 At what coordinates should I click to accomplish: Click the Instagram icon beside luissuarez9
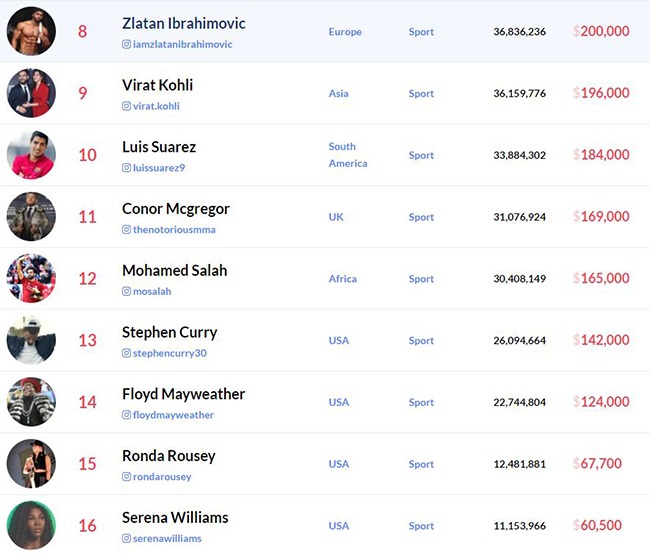pos(126,167)
